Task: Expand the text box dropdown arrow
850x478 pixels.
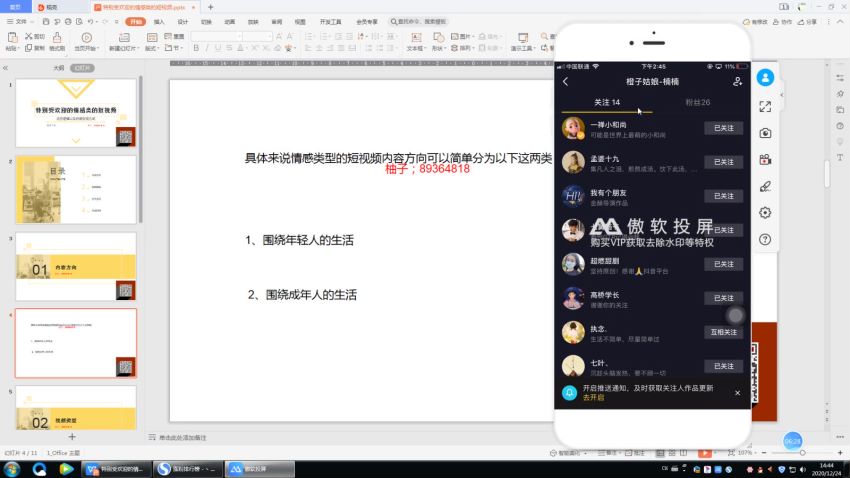Action: (x=424, y=48)
